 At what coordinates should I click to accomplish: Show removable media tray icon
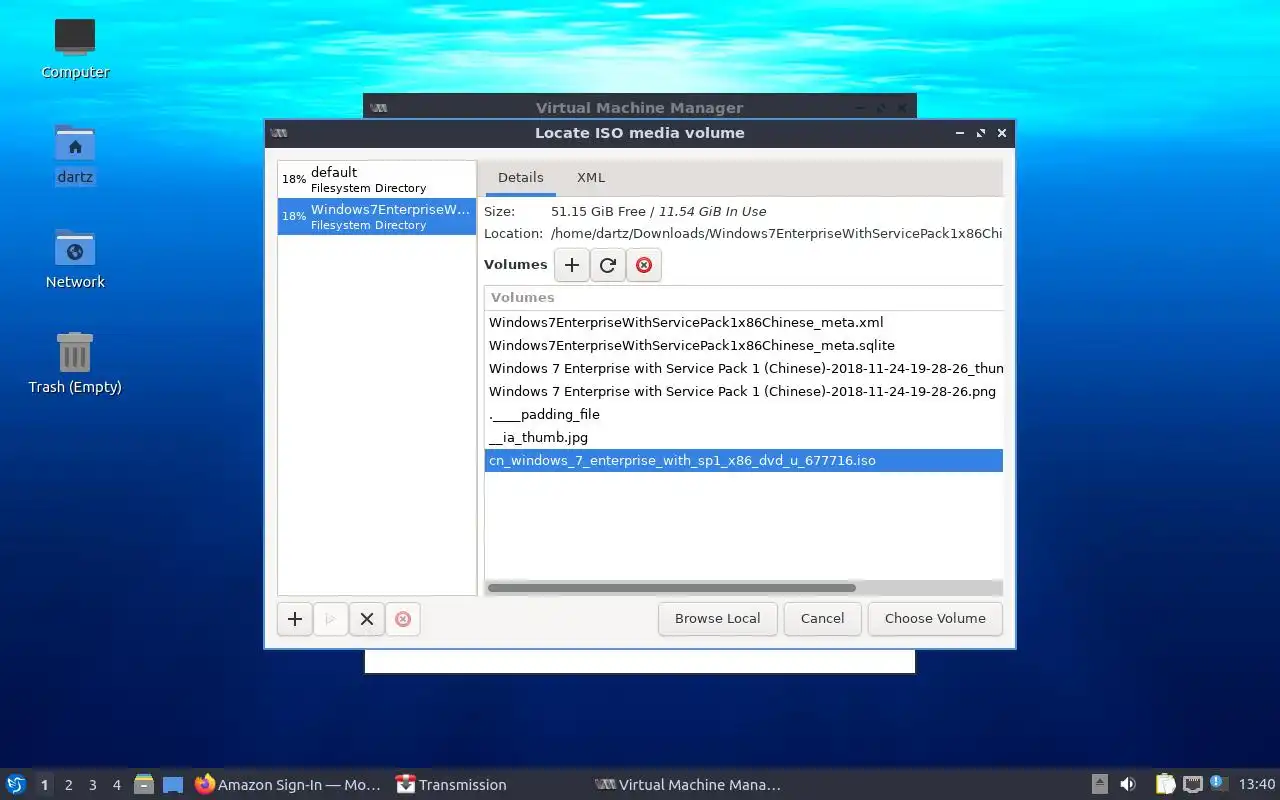[x=1099, y=784]
